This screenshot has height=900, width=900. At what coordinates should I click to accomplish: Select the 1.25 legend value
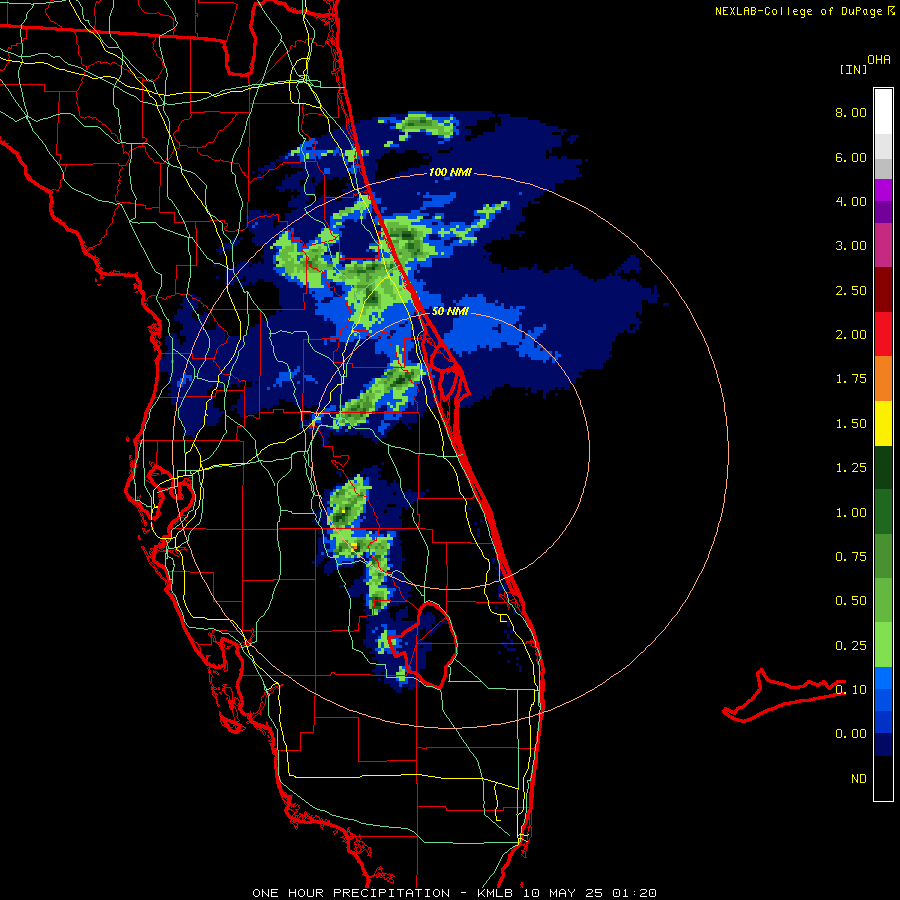tap(851, 468)
